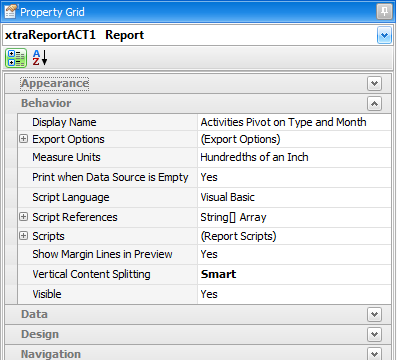399x360 pixels.
Task: Toggle the Visible property value
Action: 294,294
